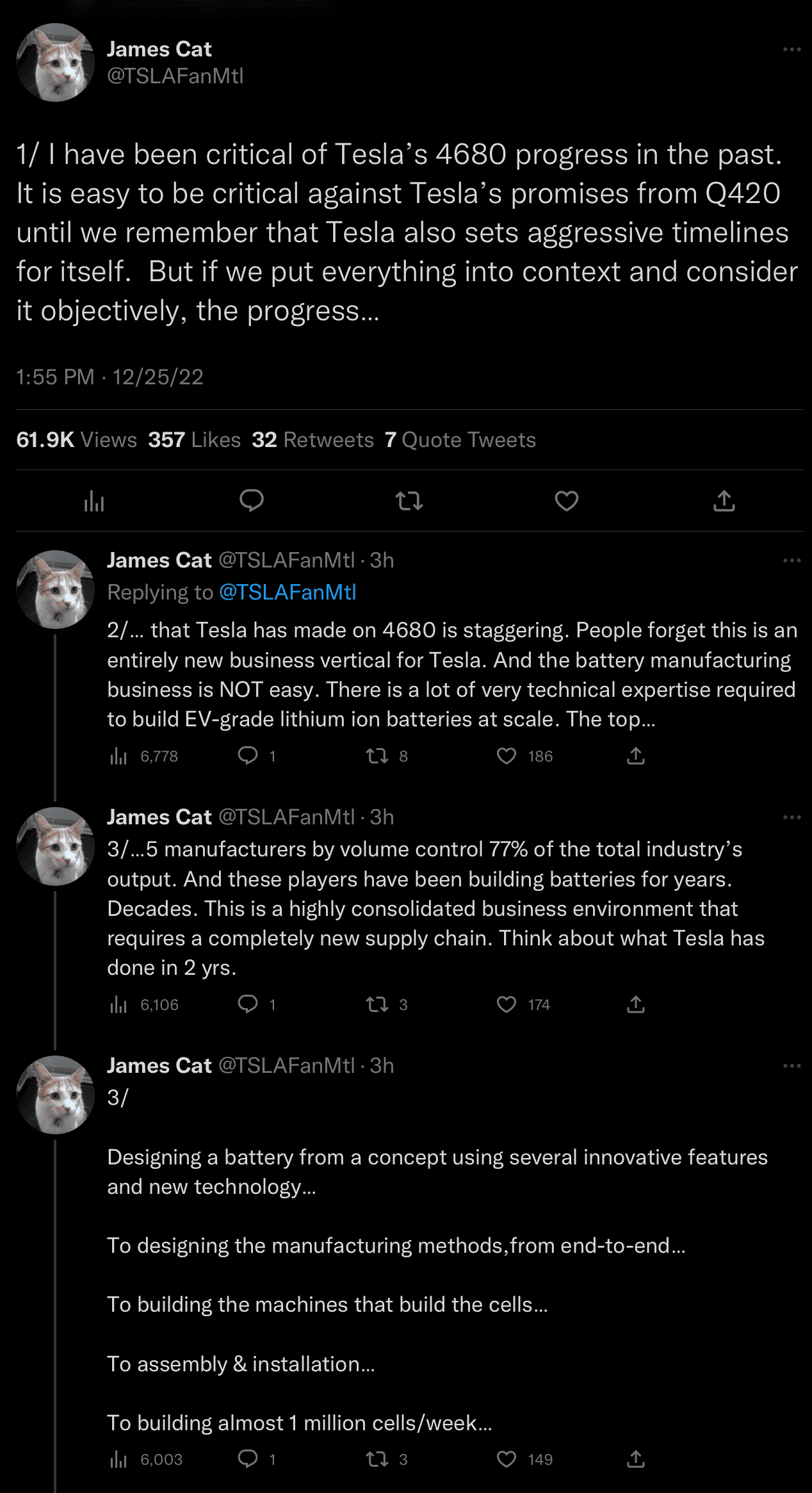812x1493 pixels.
Task: Follow the blue @TSLAFanMtl reply mention link
Action: point(288,592)
